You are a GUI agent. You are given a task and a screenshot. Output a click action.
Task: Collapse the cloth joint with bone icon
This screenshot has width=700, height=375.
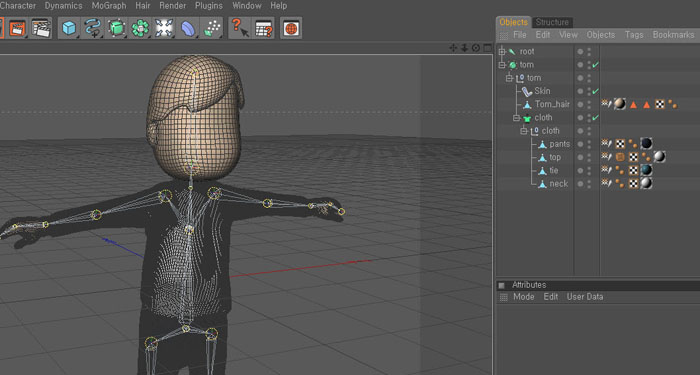(x=524, y=131)
